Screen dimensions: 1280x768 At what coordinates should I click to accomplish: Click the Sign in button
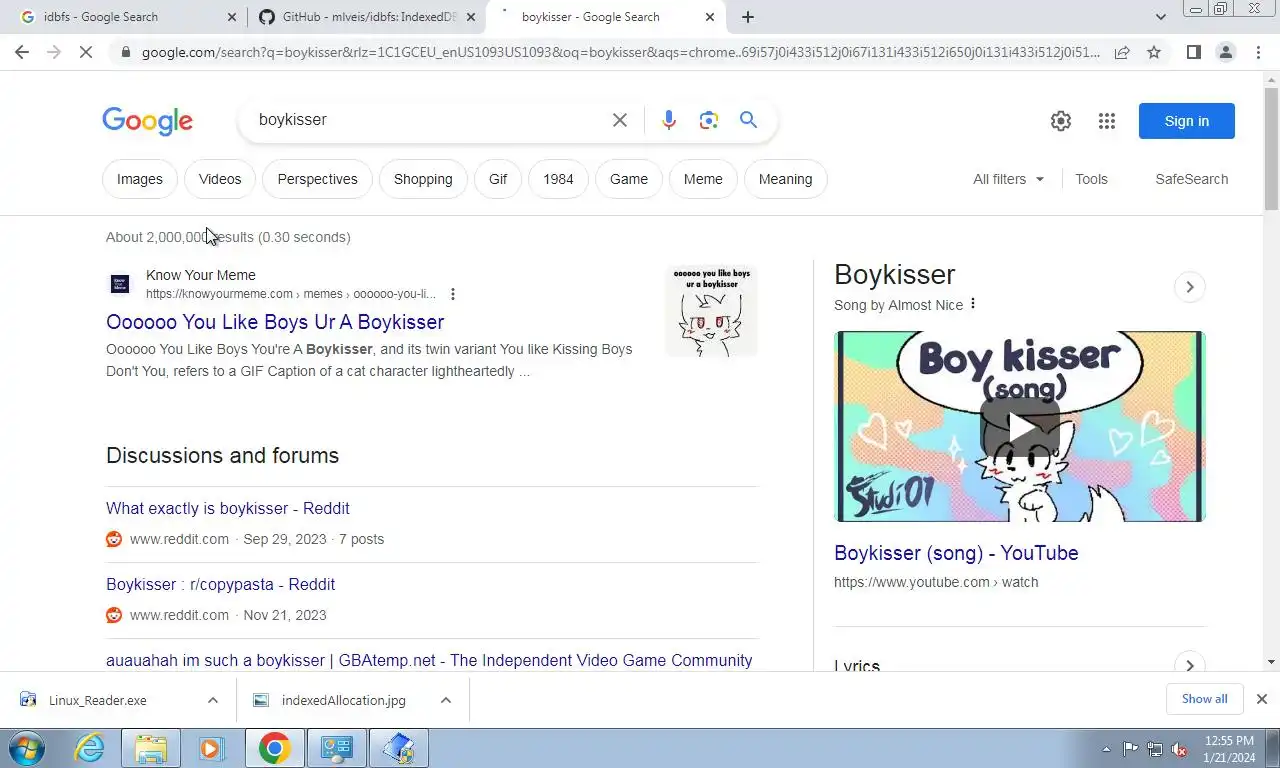coord(1187,121)
